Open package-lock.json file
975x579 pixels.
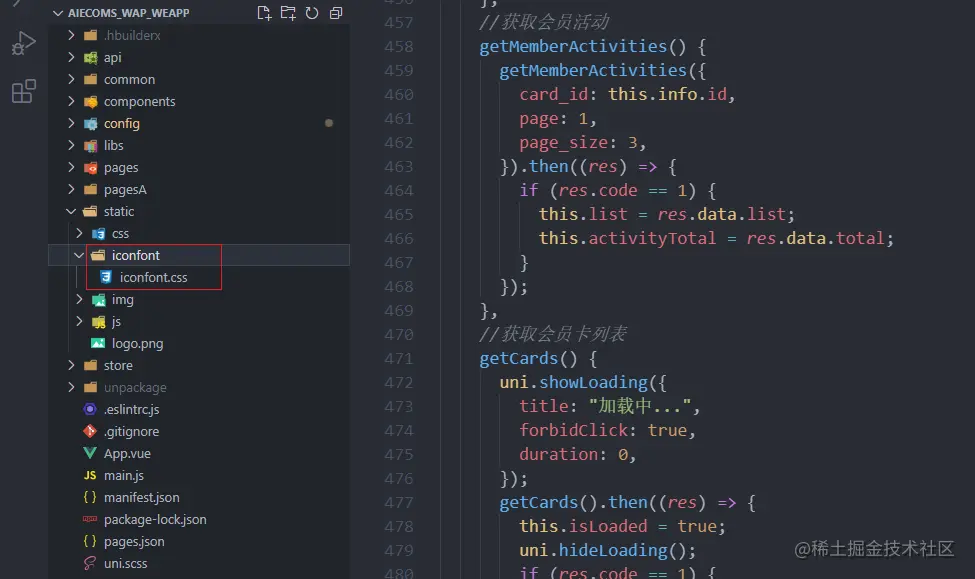pos(155,519)
